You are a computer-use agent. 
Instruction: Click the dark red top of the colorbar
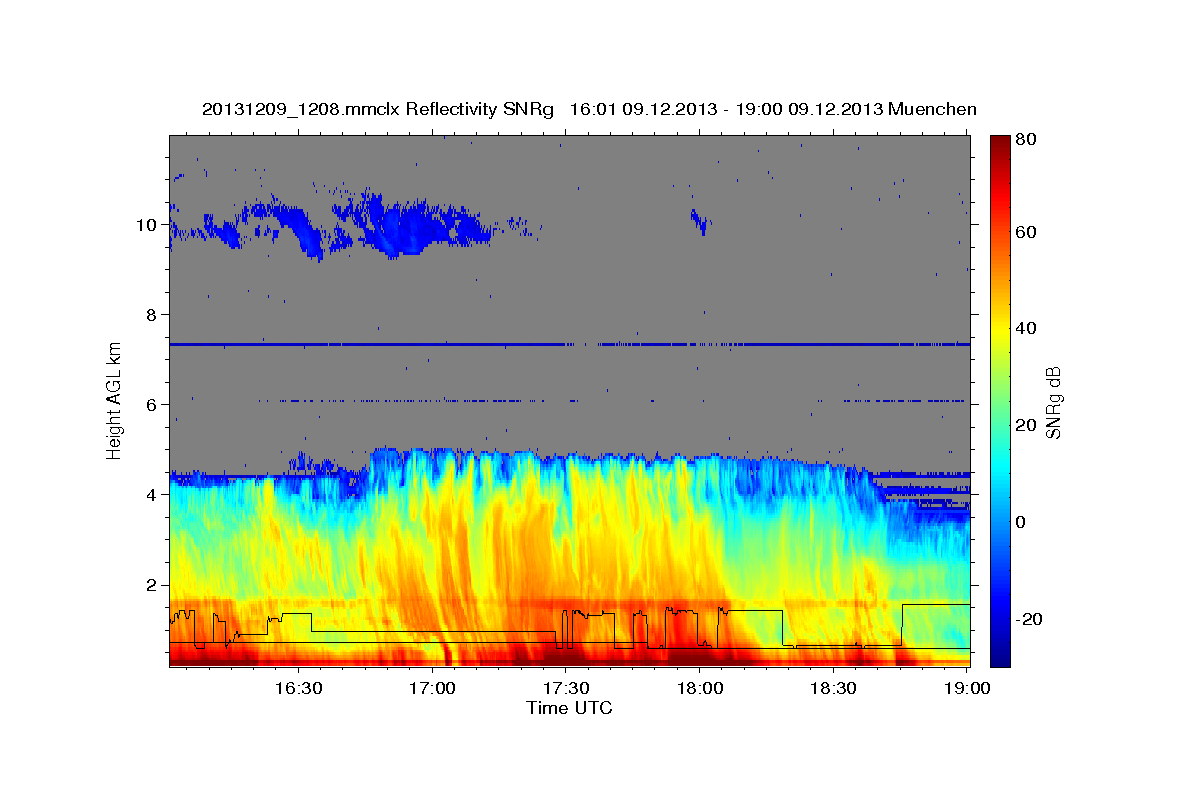(x=1000, y=147)
